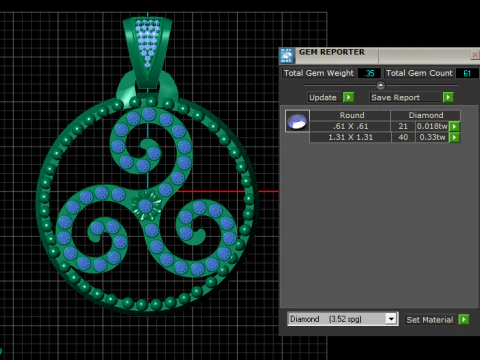Select the center flower gem on the pendant

click(x=146, y=205)
